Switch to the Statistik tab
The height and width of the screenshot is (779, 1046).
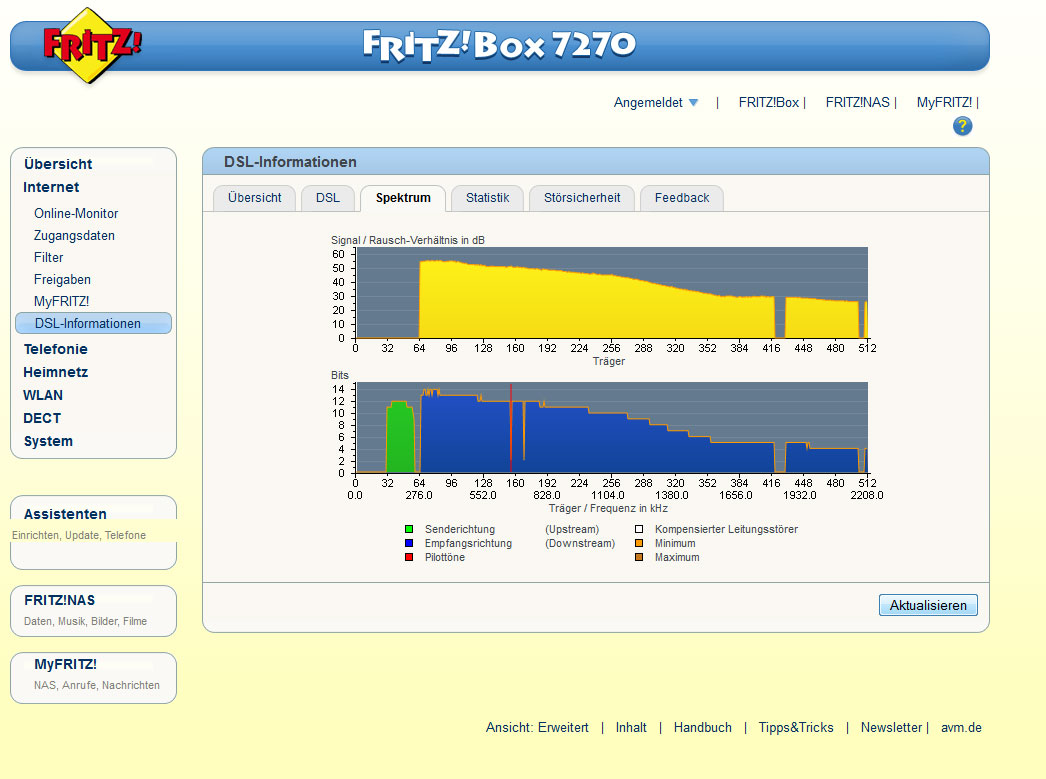click(487, 198)
